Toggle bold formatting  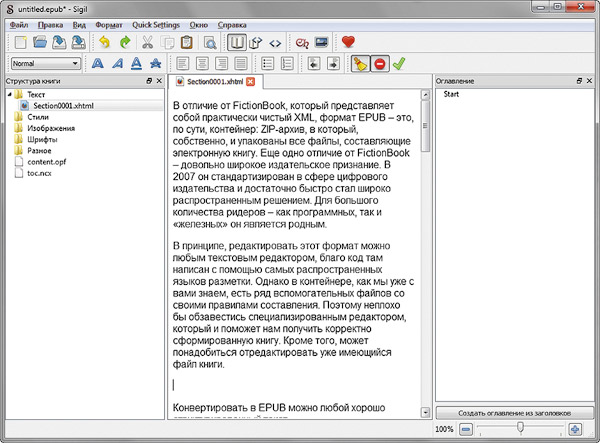pyautogui.click(x=98, y=64)
